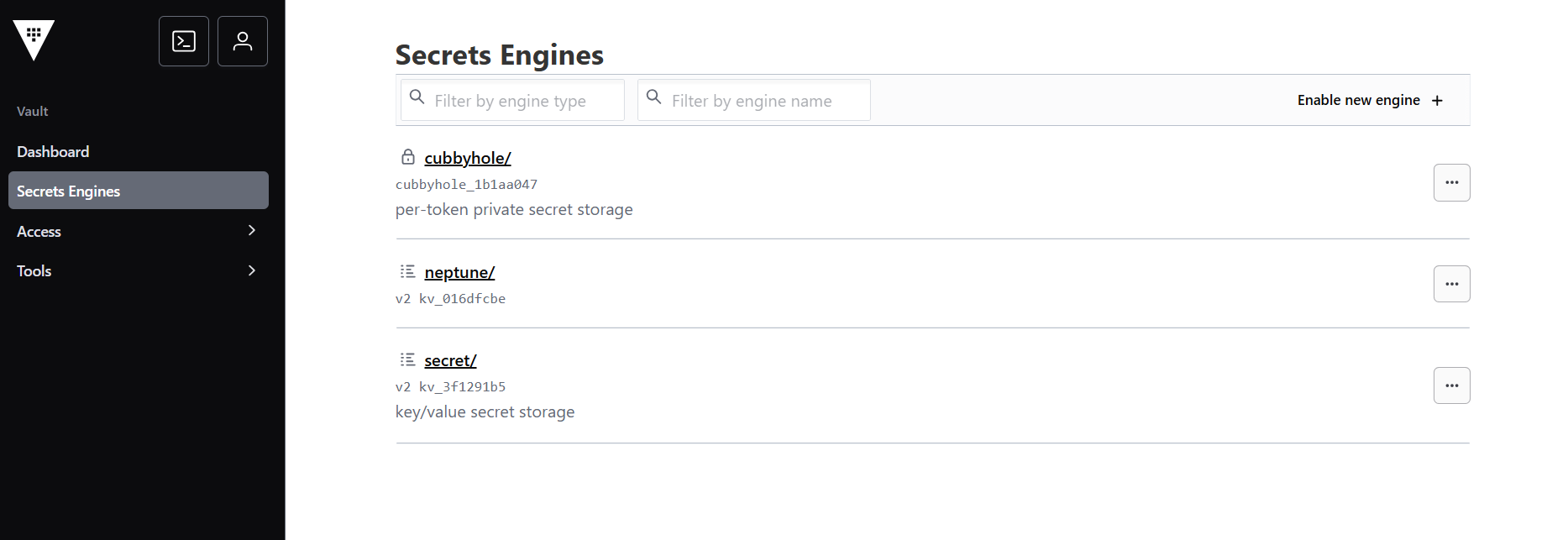Image resolution: width=1568 pixels, height=540 pixels.
Task: Click the search icon in engine type filter
Action: click(417, 97)
